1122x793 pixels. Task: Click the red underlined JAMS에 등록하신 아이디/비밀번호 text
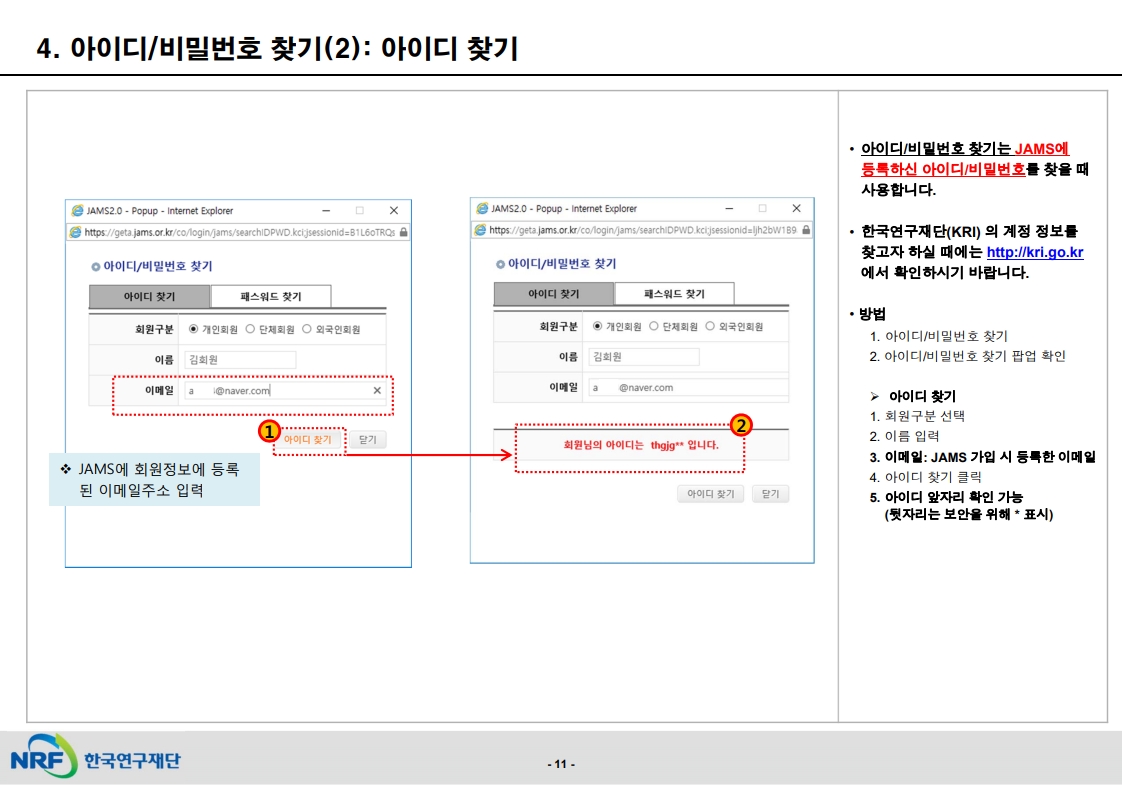pos(965,159)
